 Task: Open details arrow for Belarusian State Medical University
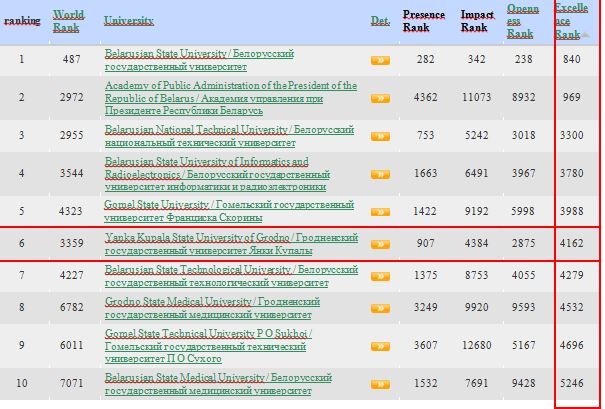(380, 384)
